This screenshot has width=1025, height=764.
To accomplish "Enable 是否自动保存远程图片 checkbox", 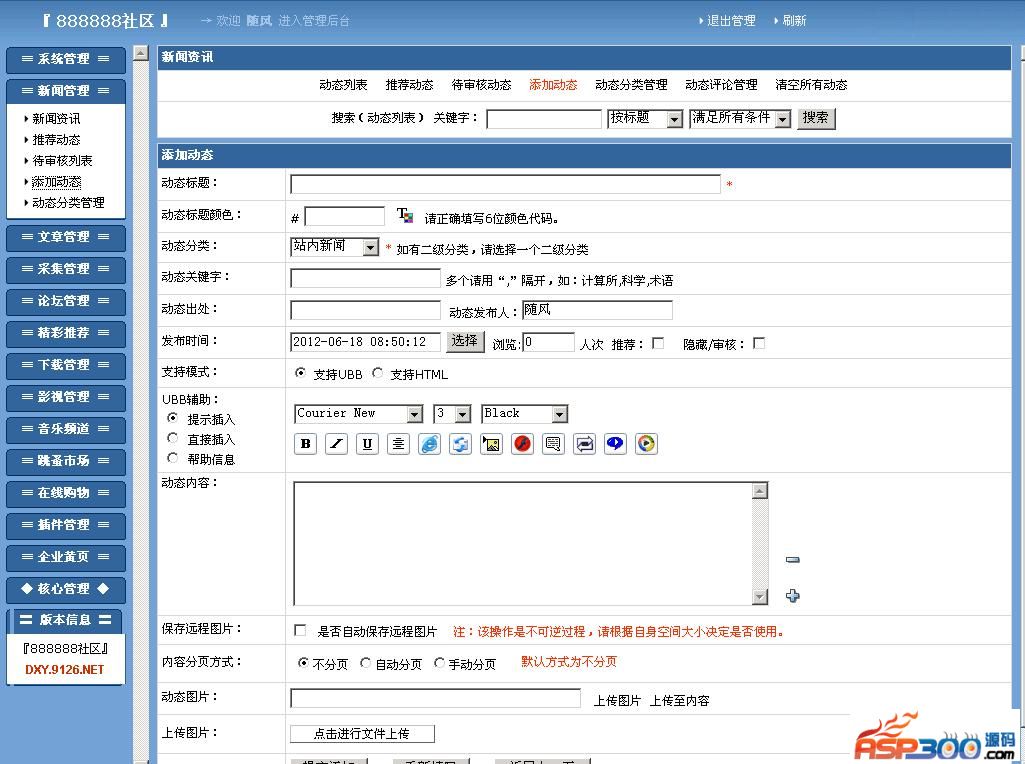I will tap(300, 630).
